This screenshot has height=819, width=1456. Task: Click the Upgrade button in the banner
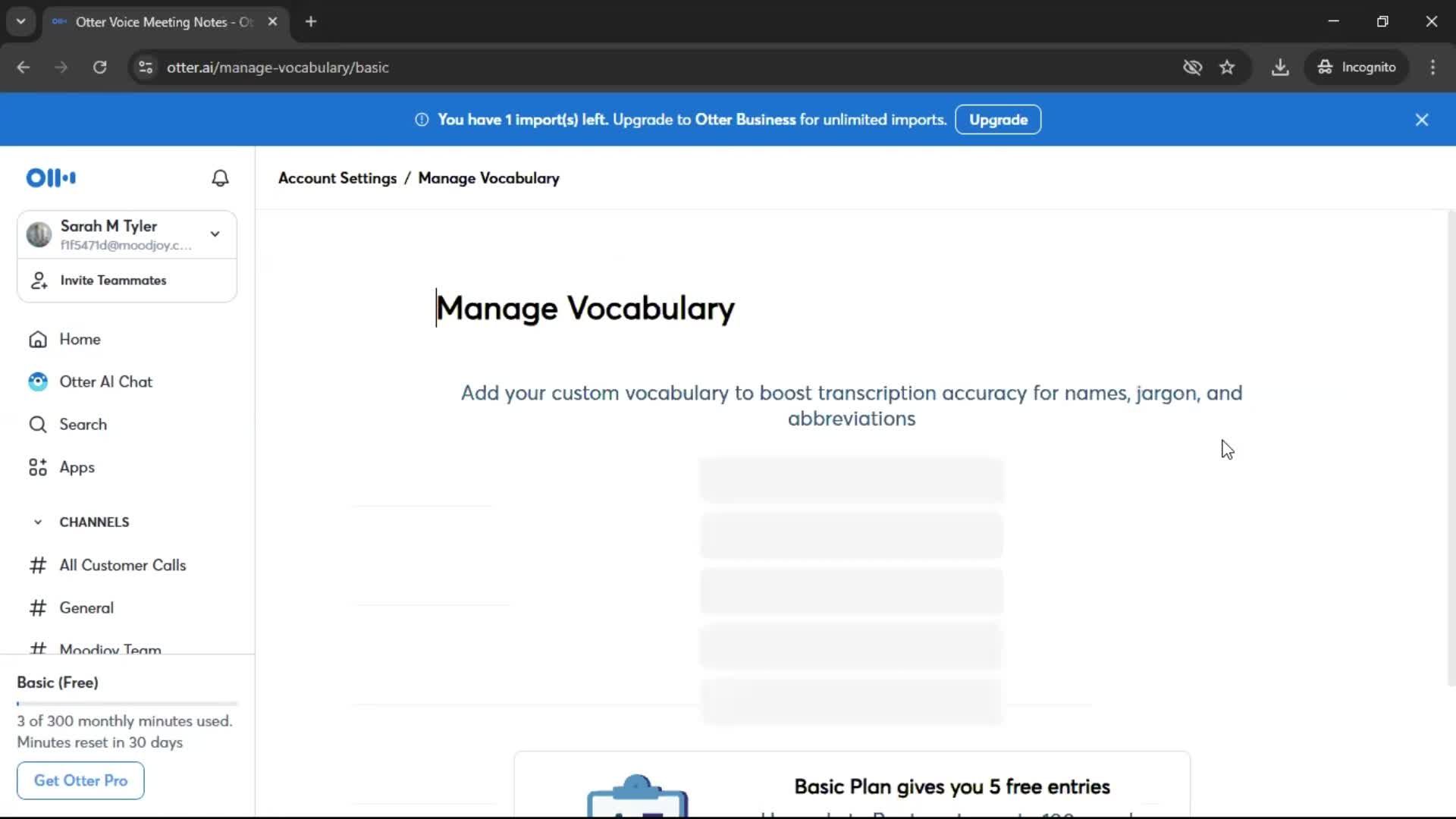click(998, 120)
